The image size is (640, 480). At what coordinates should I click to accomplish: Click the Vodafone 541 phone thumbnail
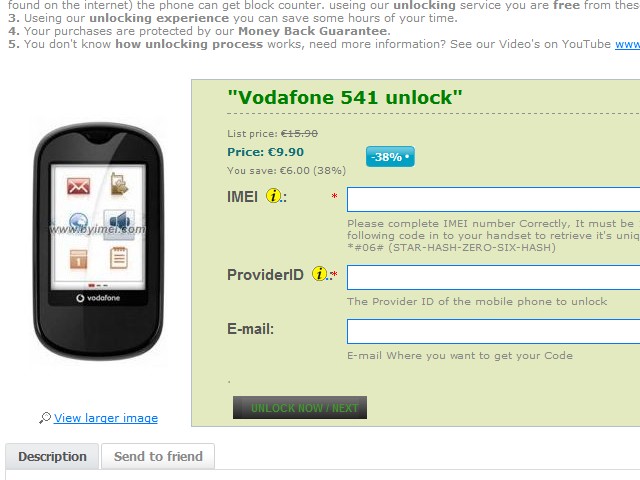pyautogui.click(x=98, y=241)
